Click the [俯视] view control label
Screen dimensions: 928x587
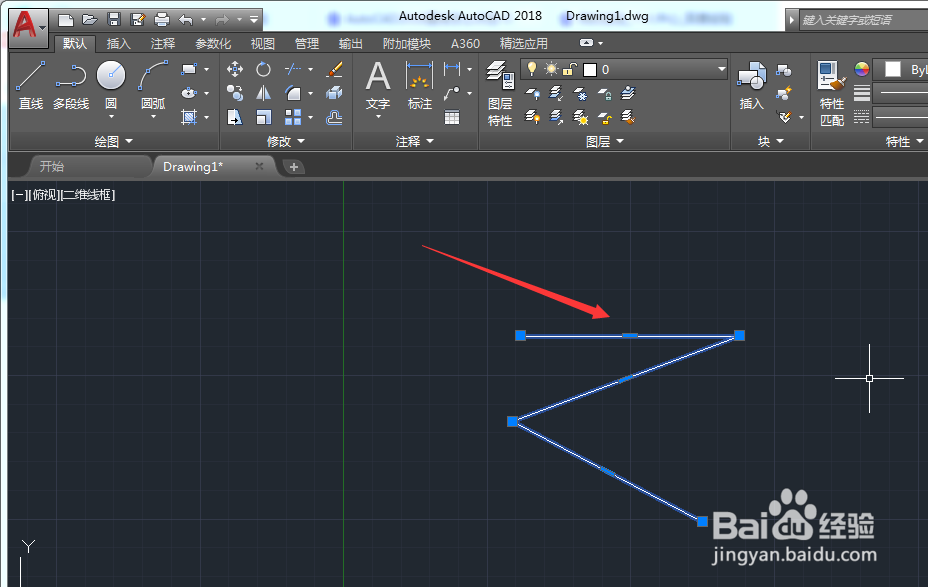44,195
